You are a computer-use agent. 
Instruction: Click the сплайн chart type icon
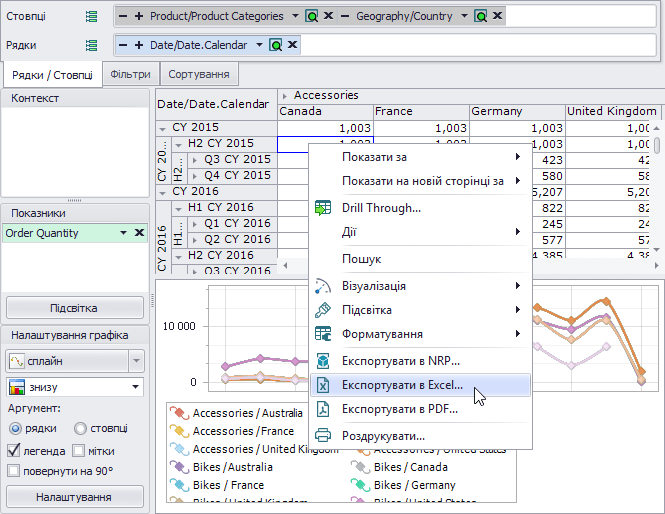(x=17, y=361)
